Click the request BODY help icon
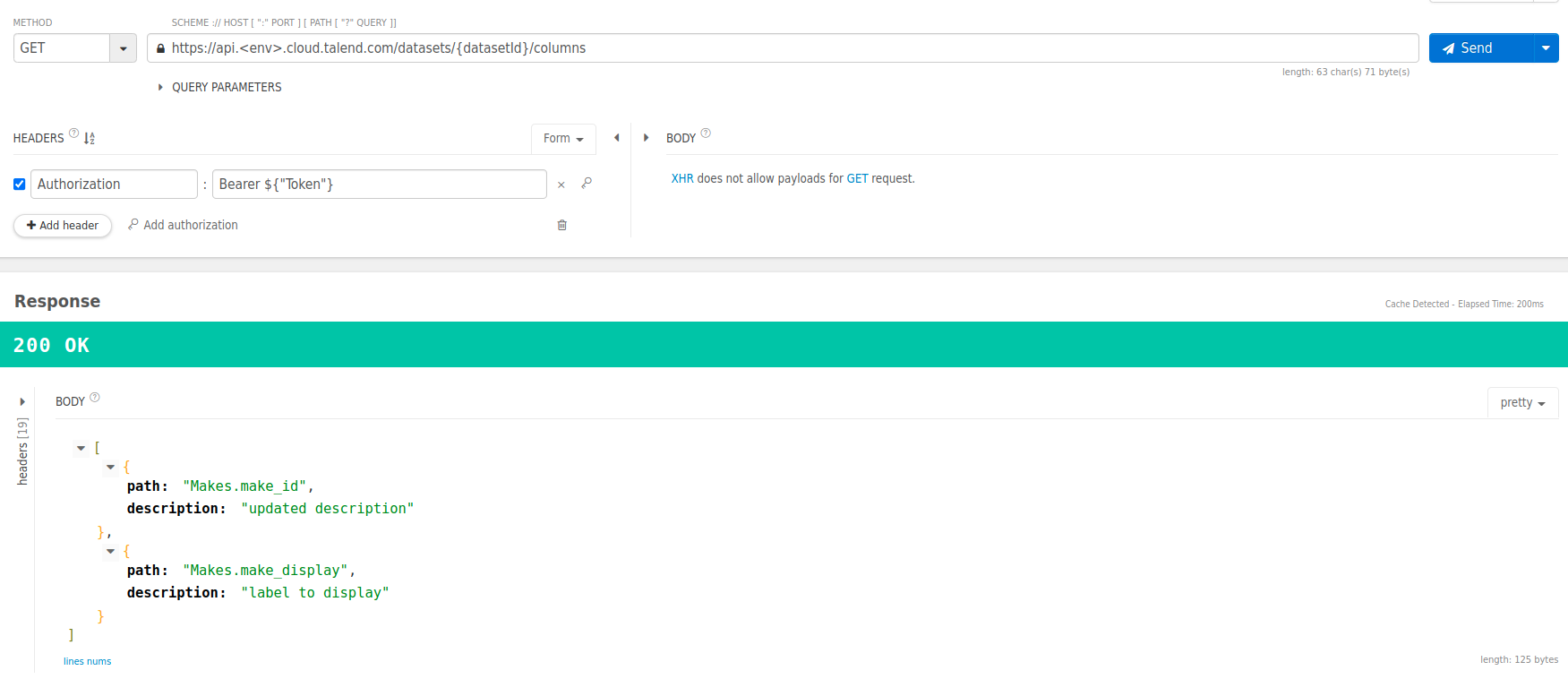 [706, 133]
